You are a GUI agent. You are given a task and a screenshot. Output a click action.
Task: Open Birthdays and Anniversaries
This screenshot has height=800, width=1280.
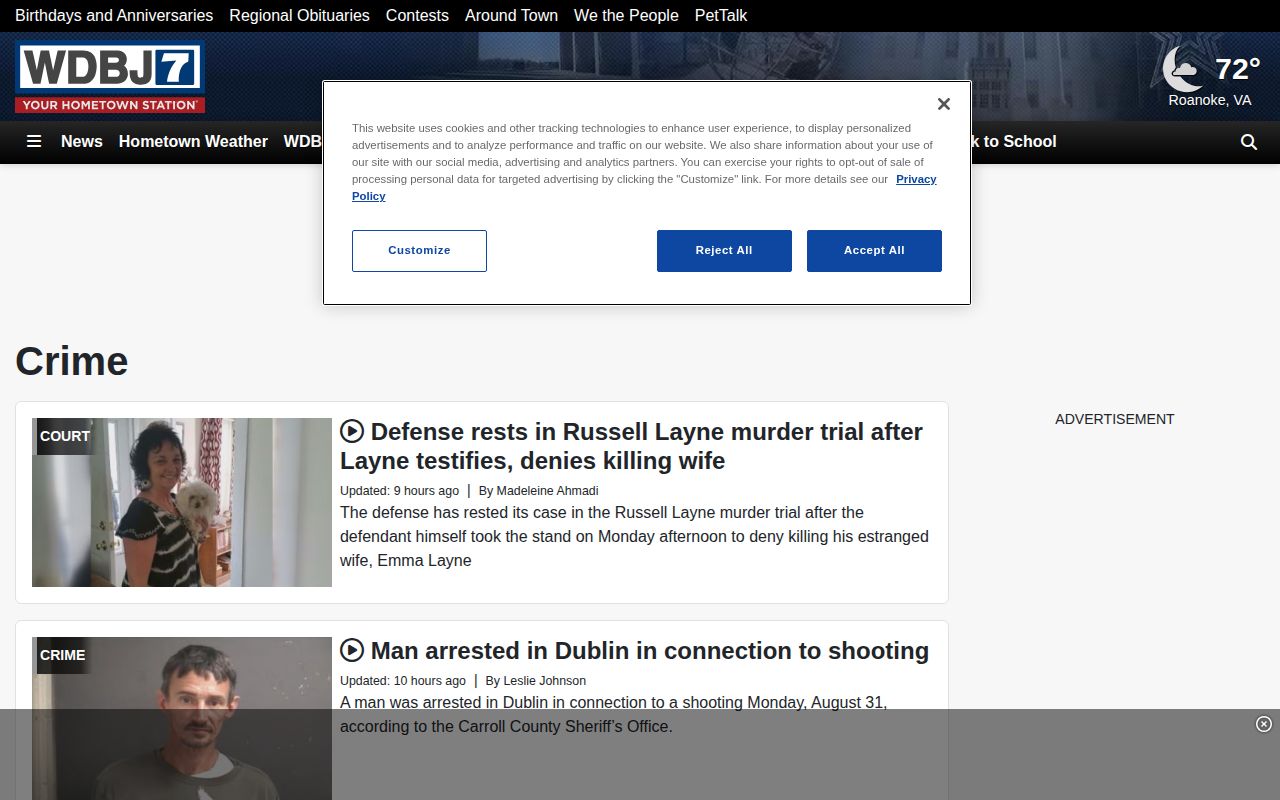tap(114, 15)
